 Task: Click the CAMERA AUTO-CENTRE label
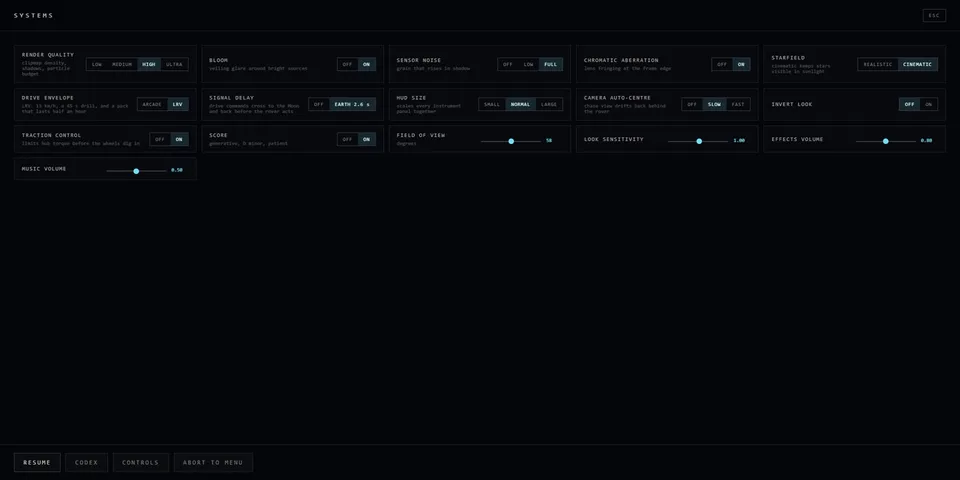click(617, 97)
